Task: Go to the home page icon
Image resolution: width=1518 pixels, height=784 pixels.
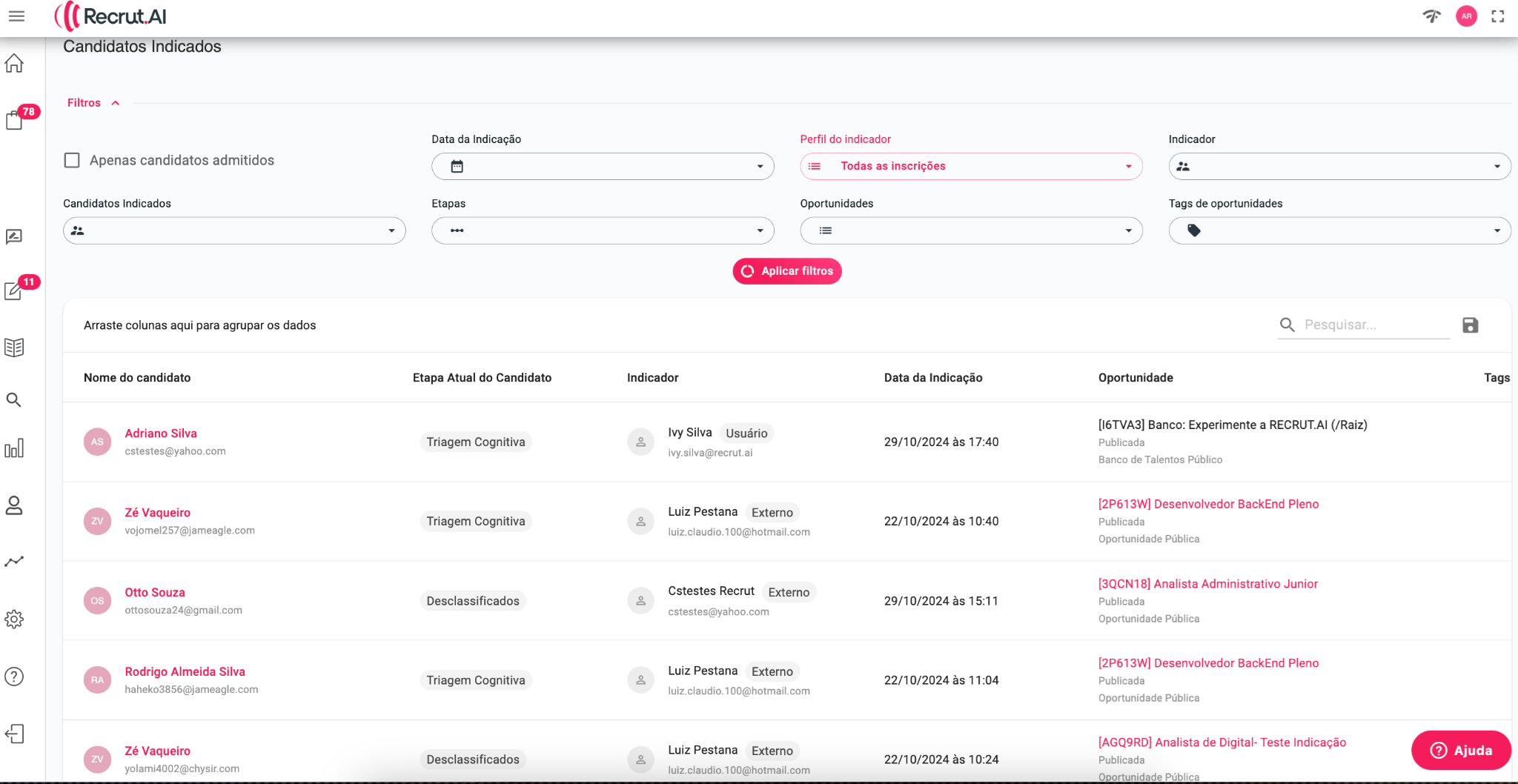Action: click(14, 64)
